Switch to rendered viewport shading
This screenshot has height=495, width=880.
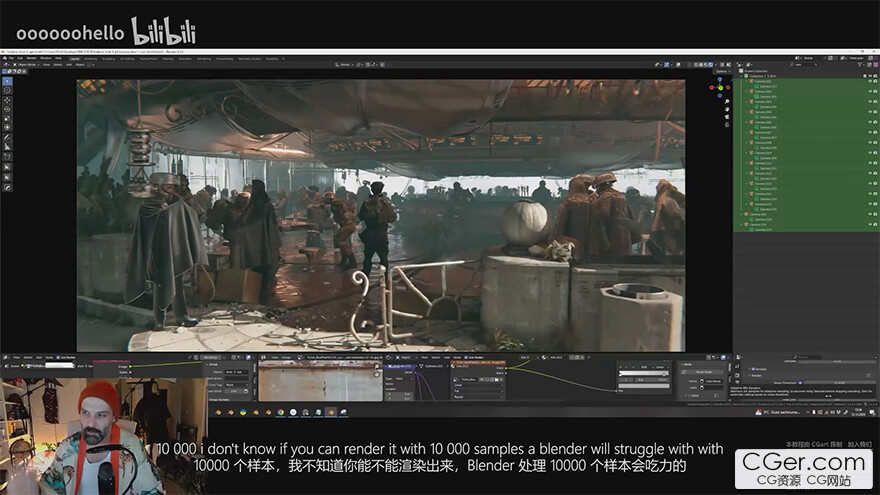coord(711,65)
